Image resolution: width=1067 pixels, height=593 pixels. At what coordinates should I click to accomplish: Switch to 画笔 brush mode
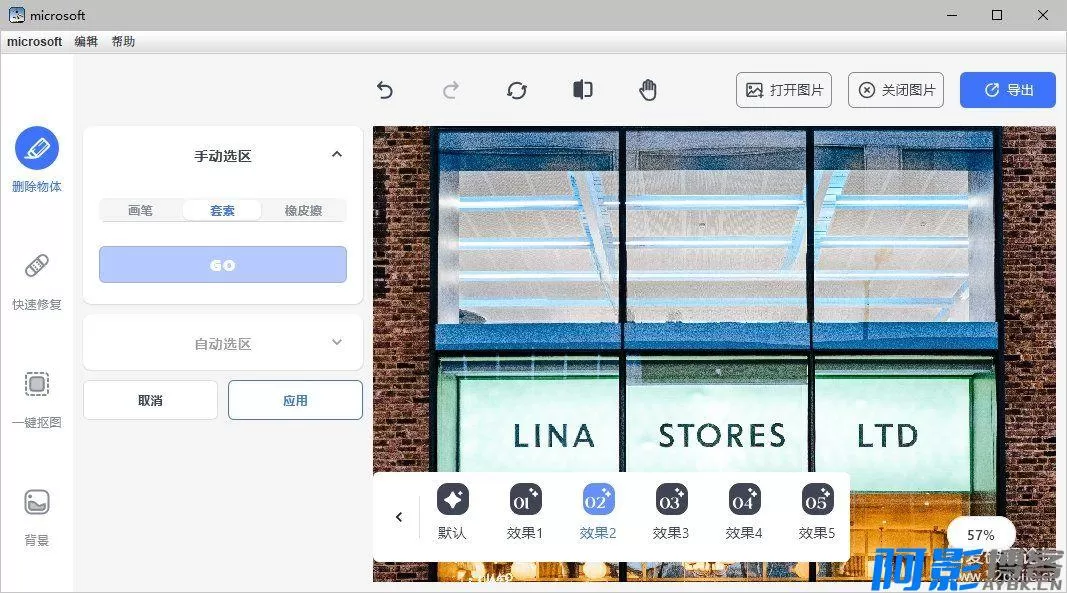point(141,210)
